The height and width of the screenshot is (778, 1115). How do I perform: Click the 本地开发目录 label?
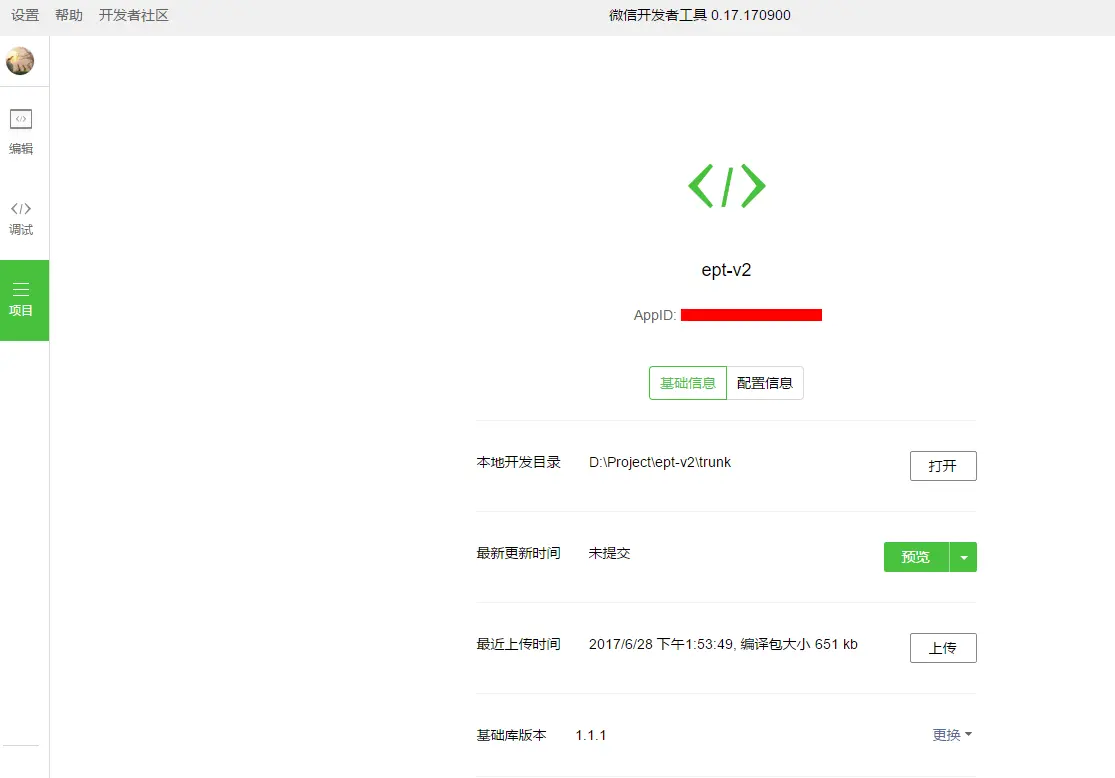pos(518,462)
